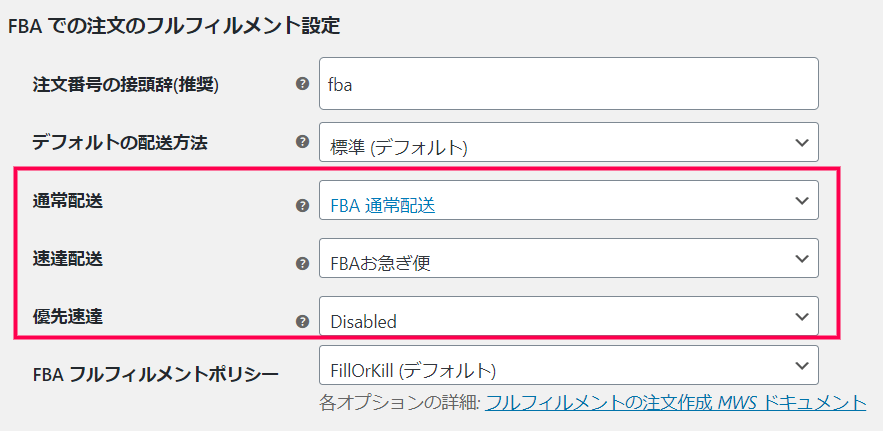Click the 注文番号の接頭辞(推奨) label
The image size is (883, 431).
(x=125, y=84)
